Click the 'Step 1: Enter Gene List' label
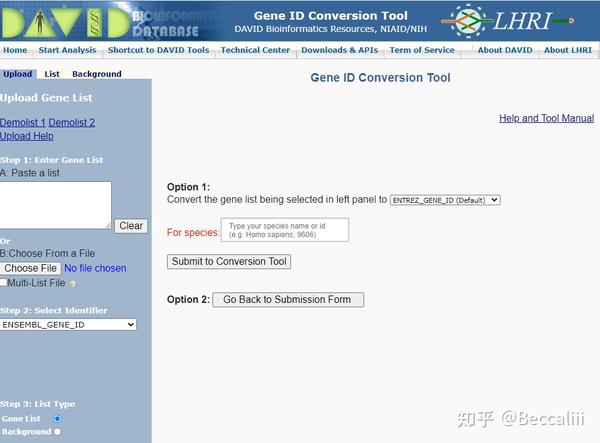The image size is (600, 443). [x=52, y=160]
